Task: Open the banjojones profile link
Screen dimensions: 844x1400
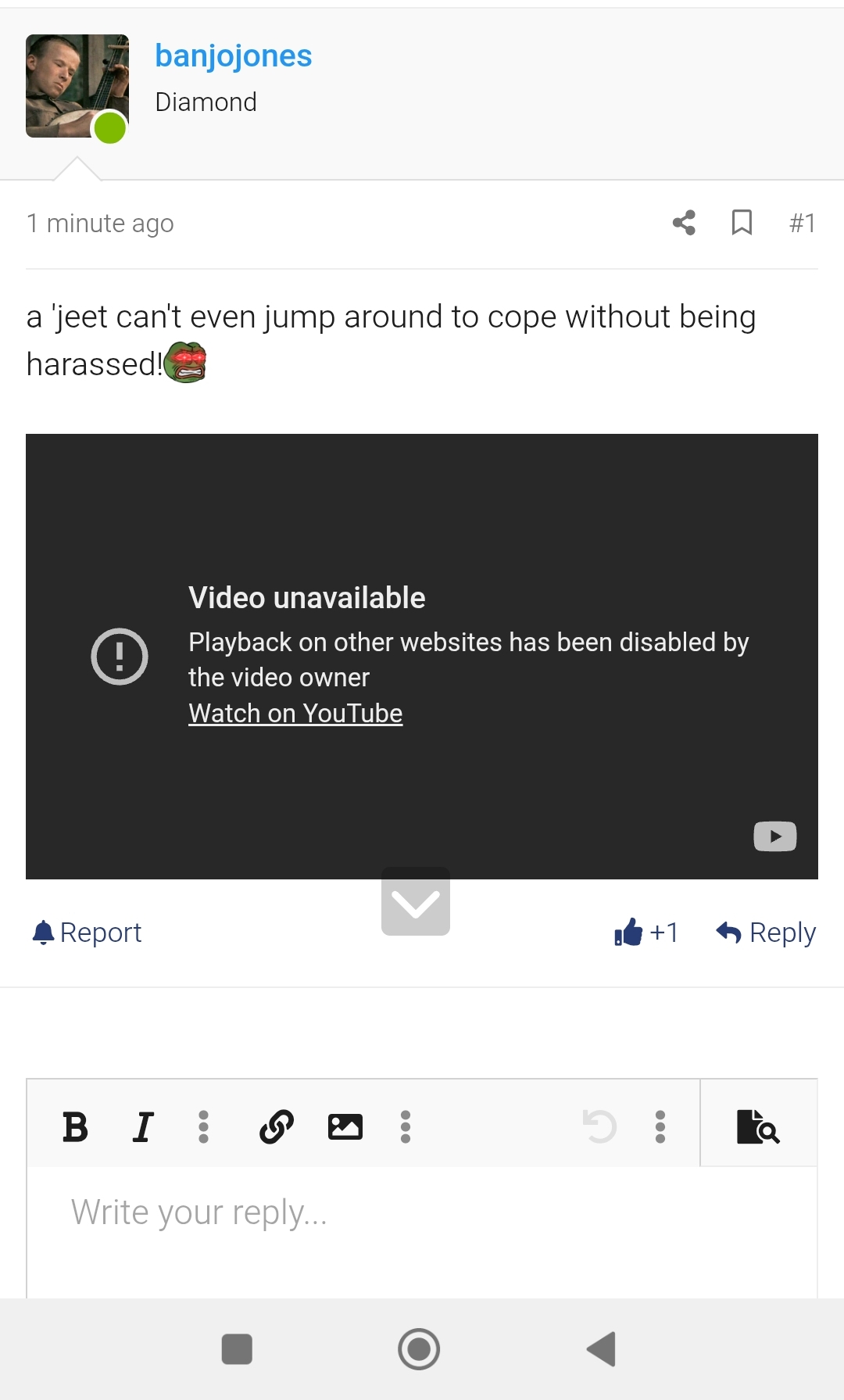Action: click(x=234, y=55)
